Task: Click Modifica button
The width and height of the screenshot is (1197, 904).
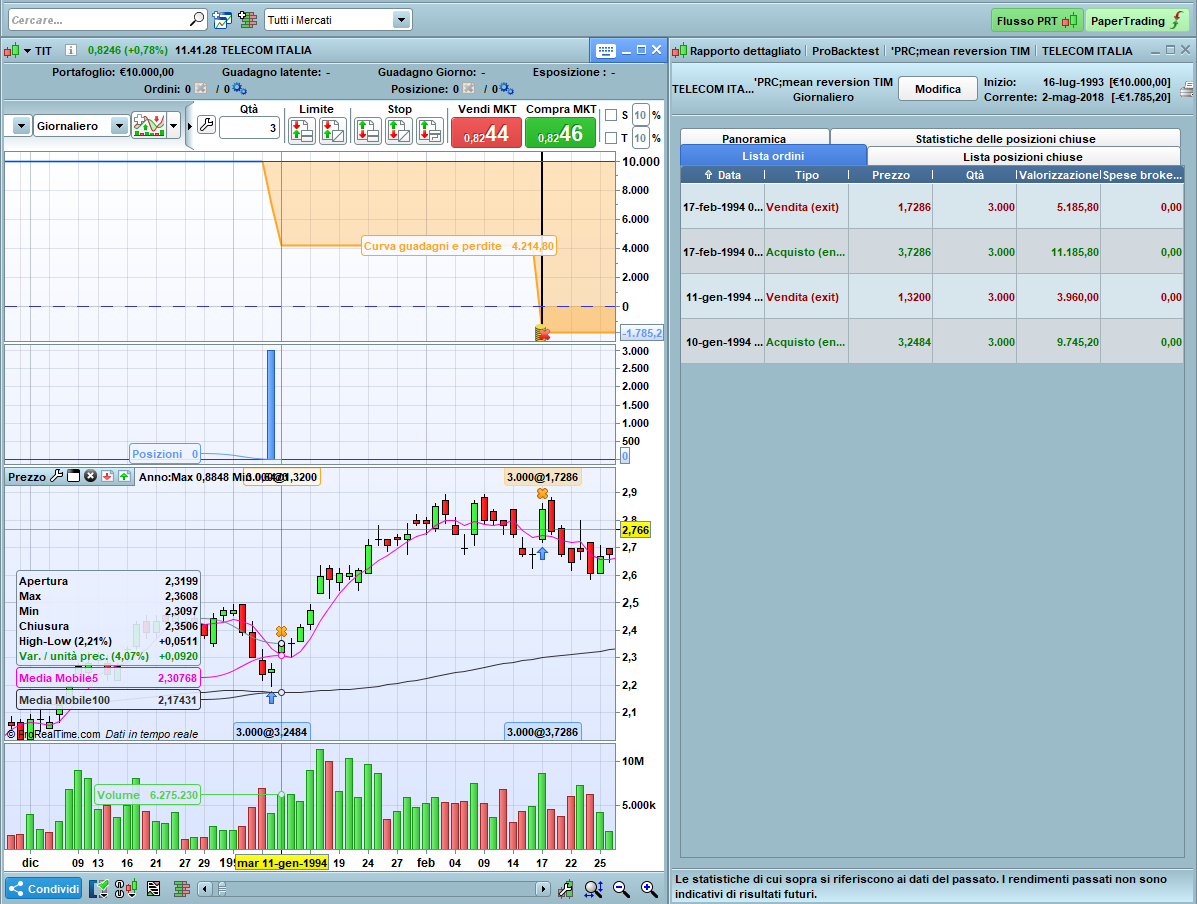Action: (937, 89)
